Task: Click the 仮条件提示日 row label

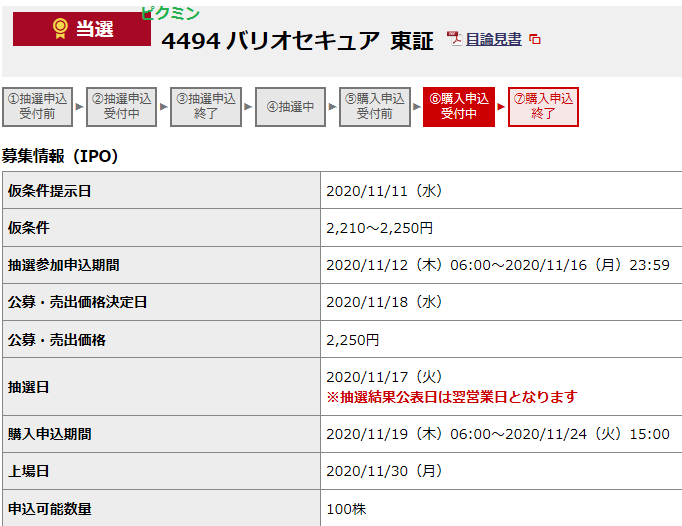Action: tap(50, 191)
